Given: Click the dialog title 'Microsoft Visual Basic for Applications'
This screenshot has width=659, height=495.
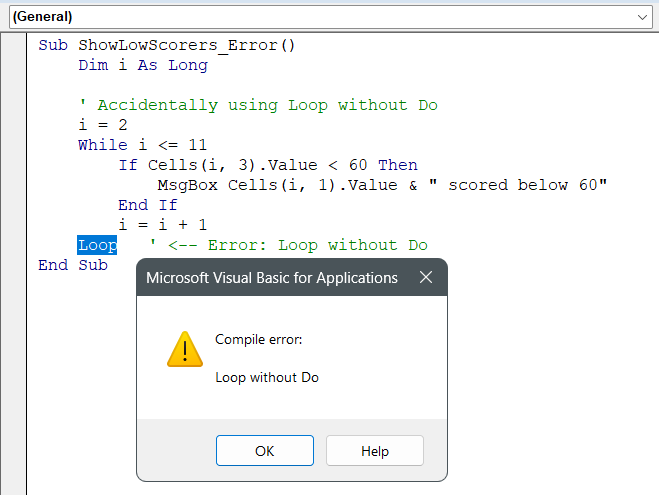Looking at the screenshot, I should pos(272,278).
